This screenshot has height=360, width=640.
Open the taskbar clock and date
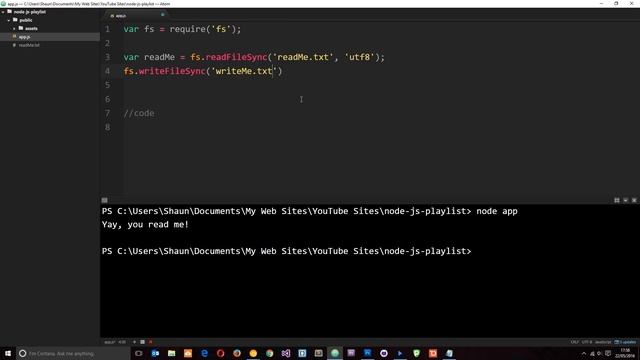pos(625,353)
